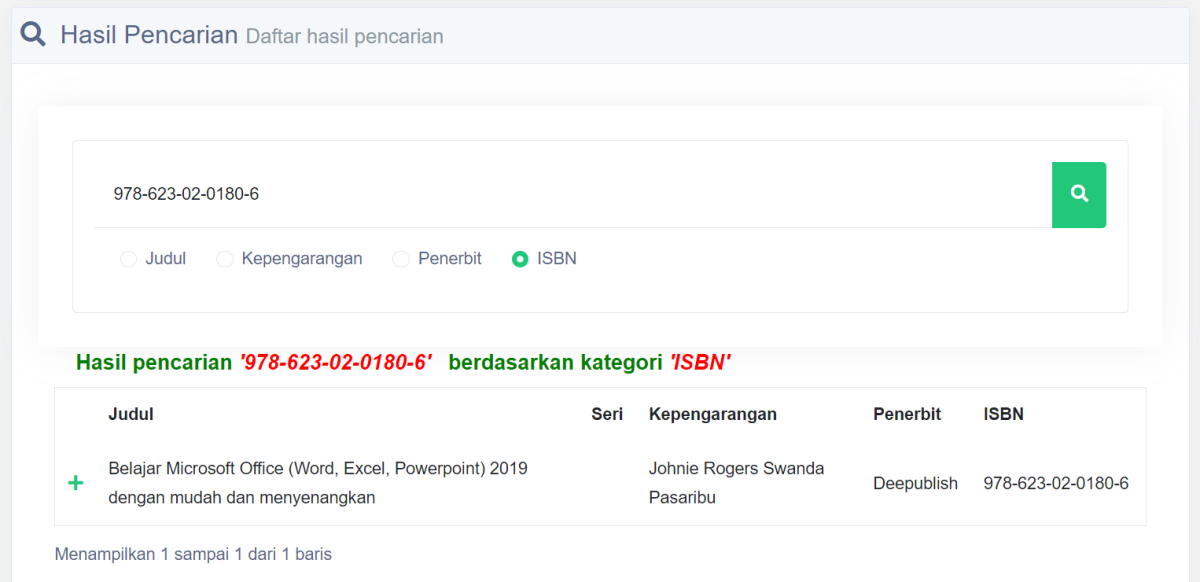
Task: Click the Menampilkan 1 sampai 1 dari 1 baris label
Action: click(193, 553)
